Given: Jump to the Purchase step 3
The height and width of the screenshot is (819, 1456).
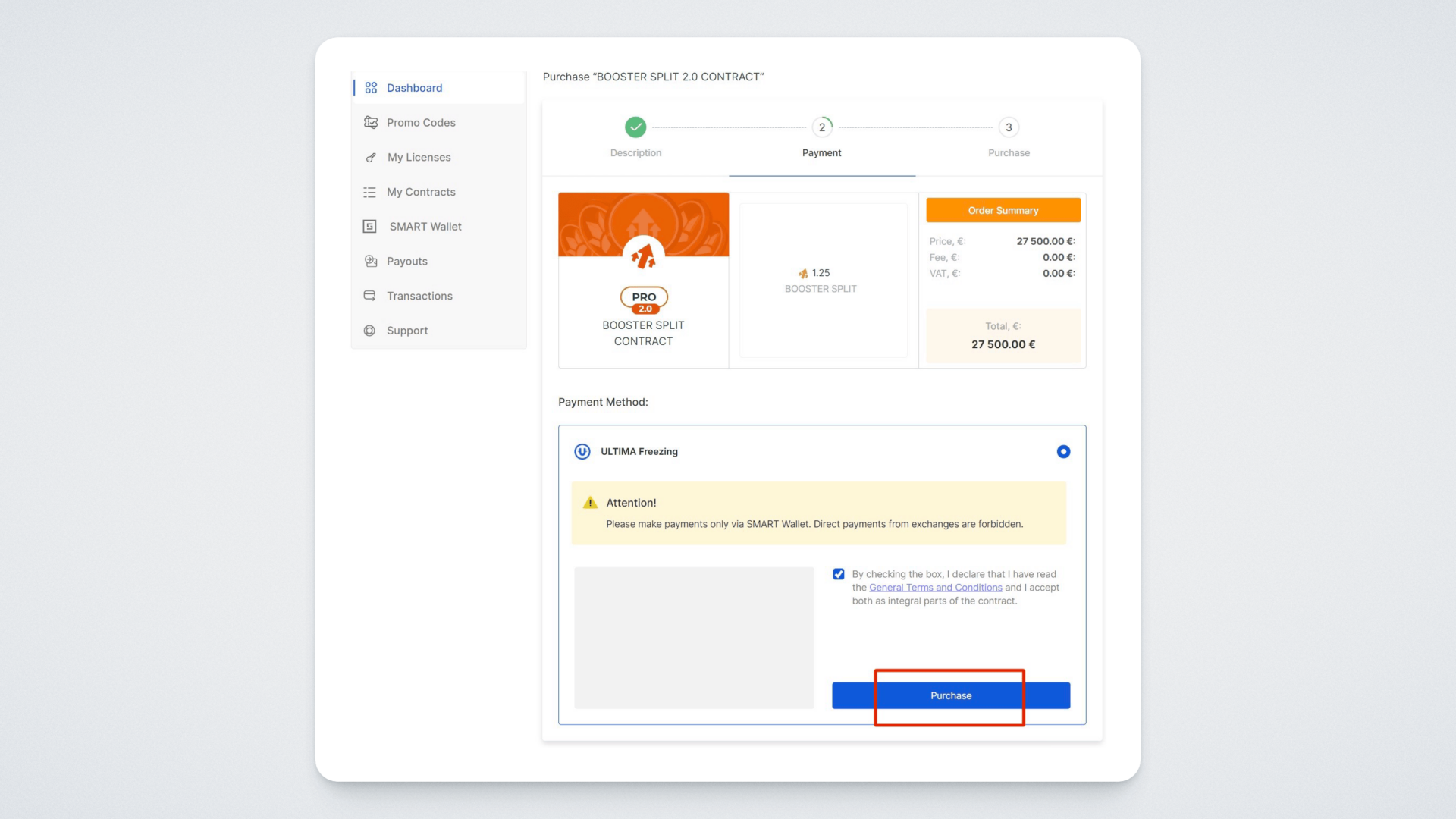Looking at the screenshot, I should [x=1009, y=127].
